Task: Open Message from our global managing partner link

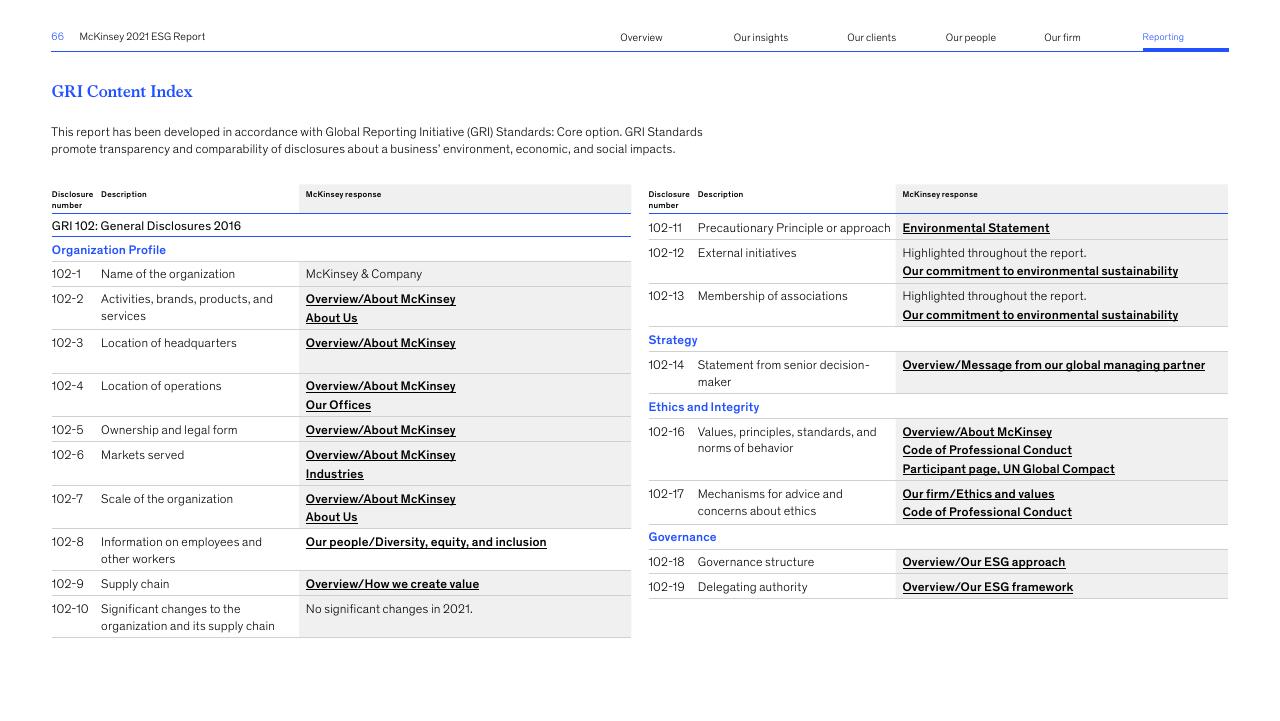Action: tap(1053, 365)
